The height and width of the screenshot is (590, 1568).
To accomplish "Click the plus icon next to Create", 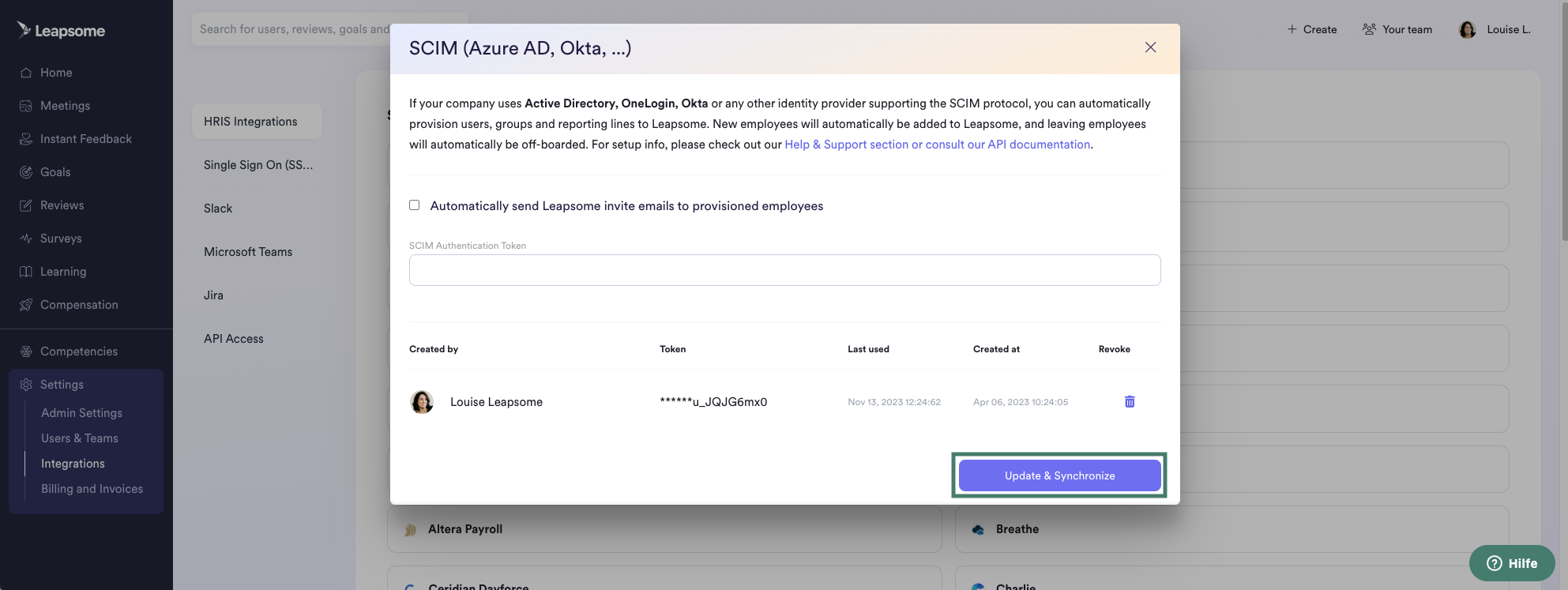I will pos(1292,29).
